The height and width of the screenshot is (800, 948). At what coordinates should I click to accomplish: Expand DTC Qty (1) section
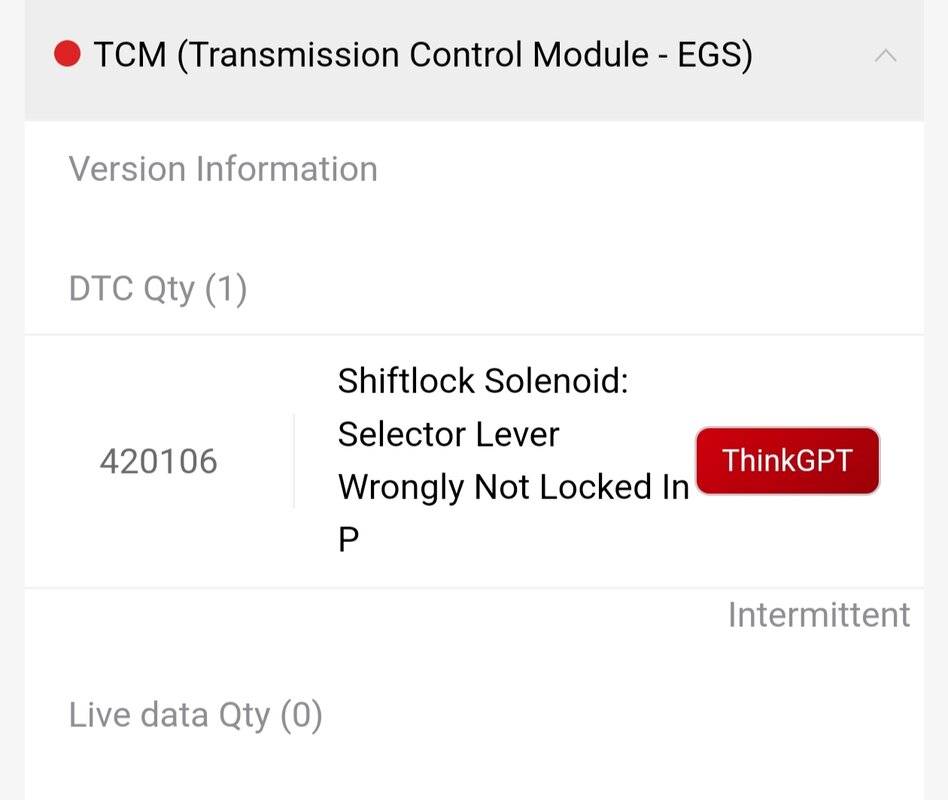pos(158,288)
